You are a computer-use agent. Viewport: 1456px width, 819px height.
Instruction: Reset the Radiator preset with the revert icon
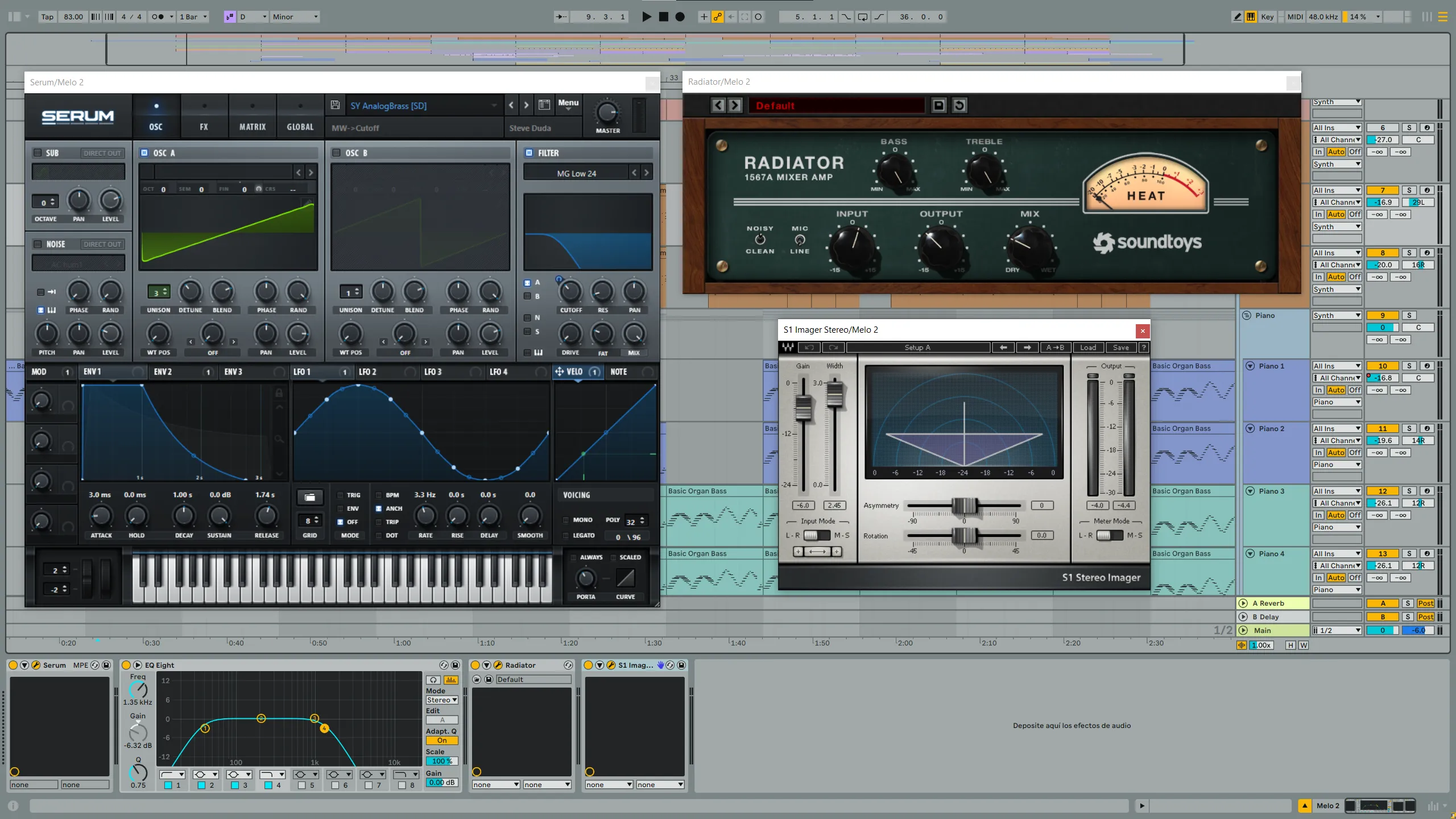click(959, 105)
